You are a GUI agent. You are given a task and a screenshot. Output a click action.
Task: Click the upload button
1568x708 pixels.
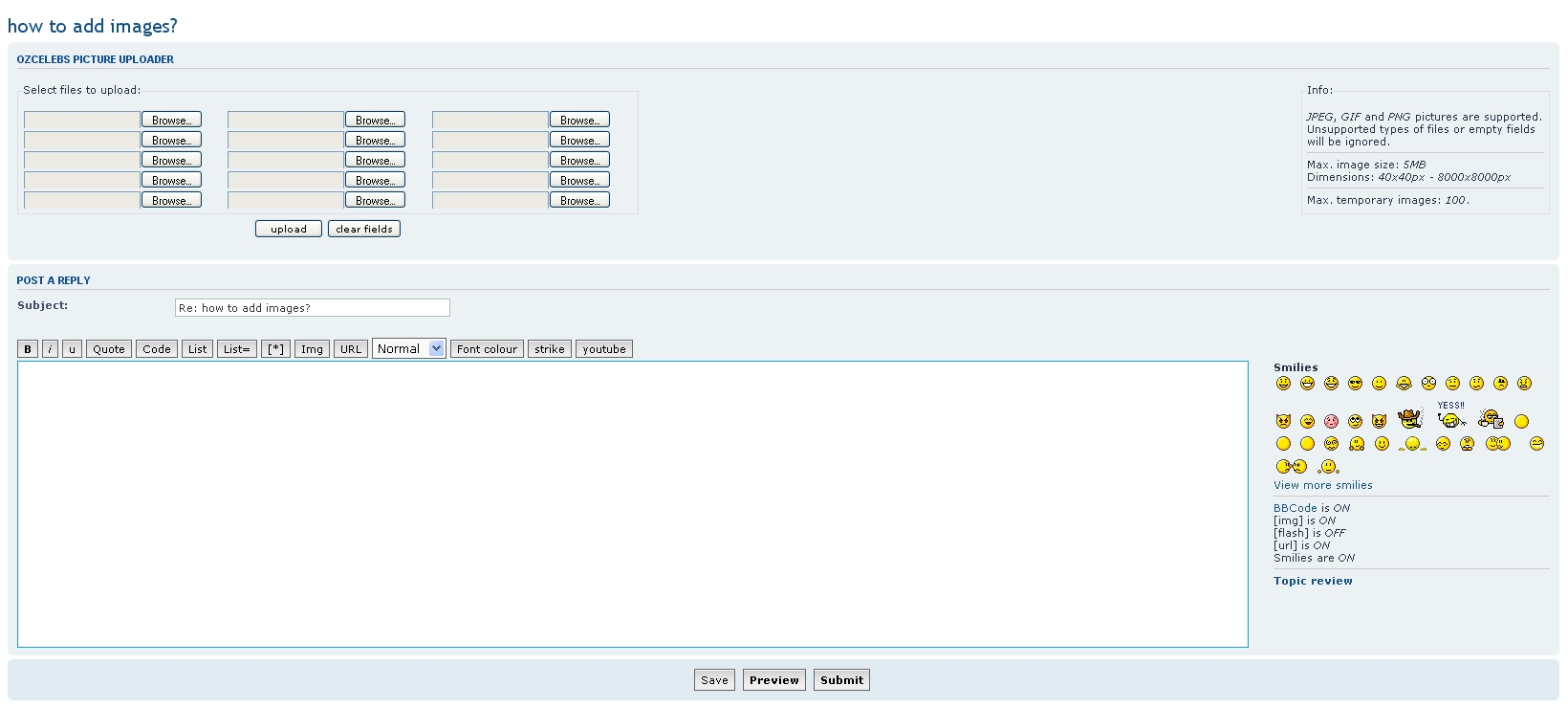(288, 229)
